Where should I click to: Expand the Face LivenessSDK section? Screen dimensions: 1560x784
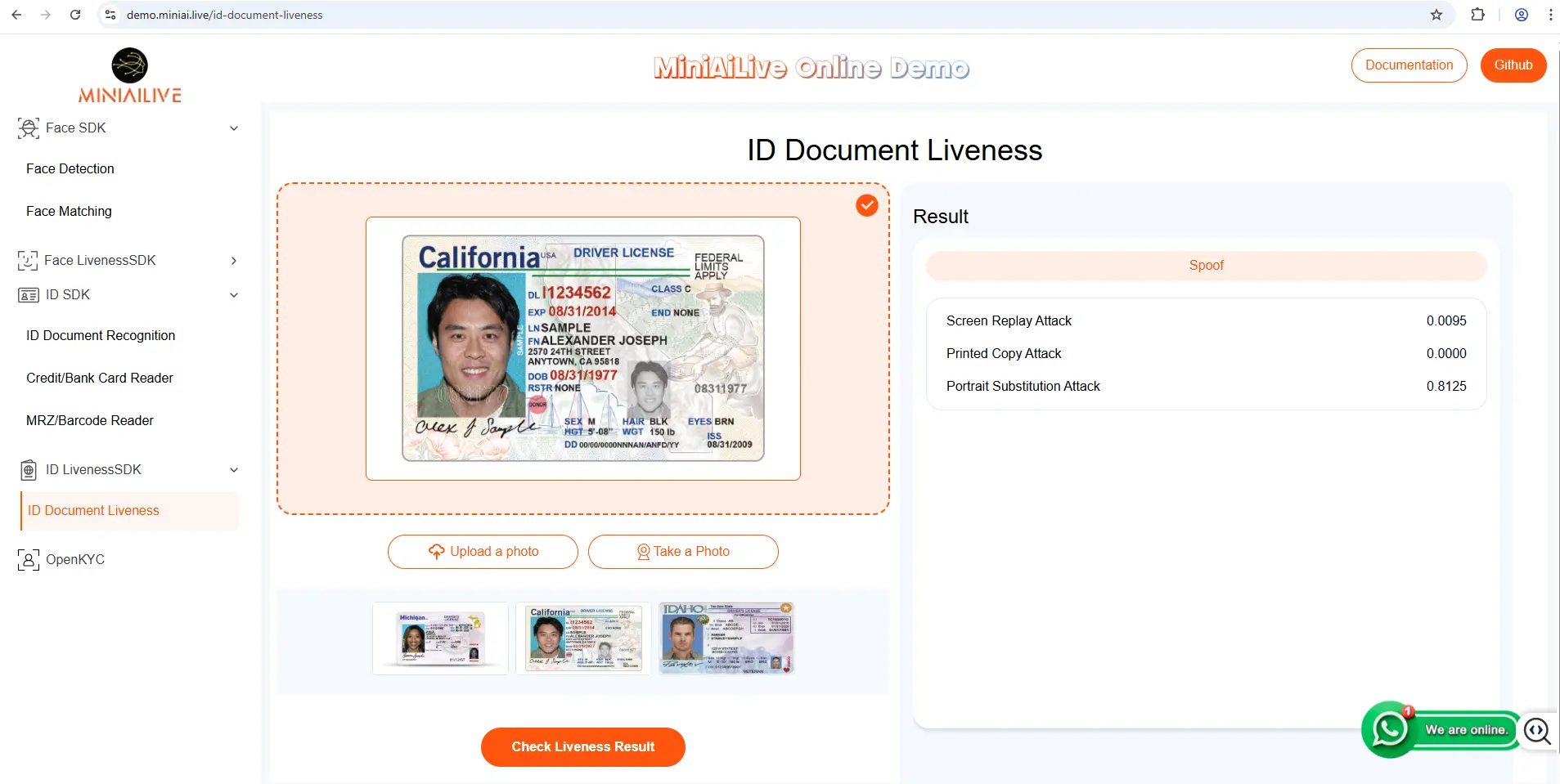[x=234, y=260]
